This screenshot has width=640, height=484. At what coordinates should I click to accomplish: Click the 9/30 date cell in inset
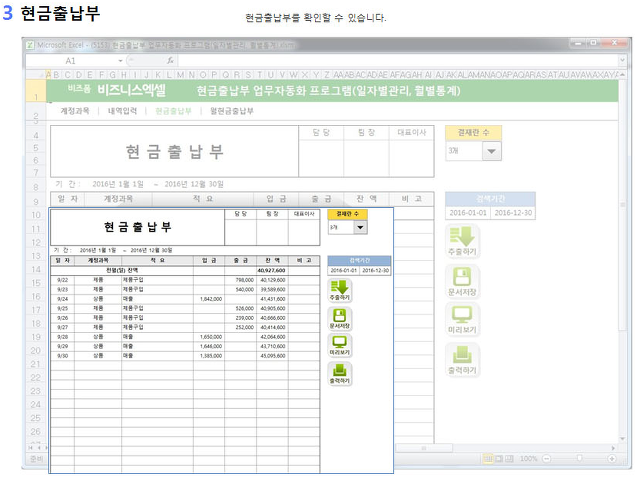(62, 356)
